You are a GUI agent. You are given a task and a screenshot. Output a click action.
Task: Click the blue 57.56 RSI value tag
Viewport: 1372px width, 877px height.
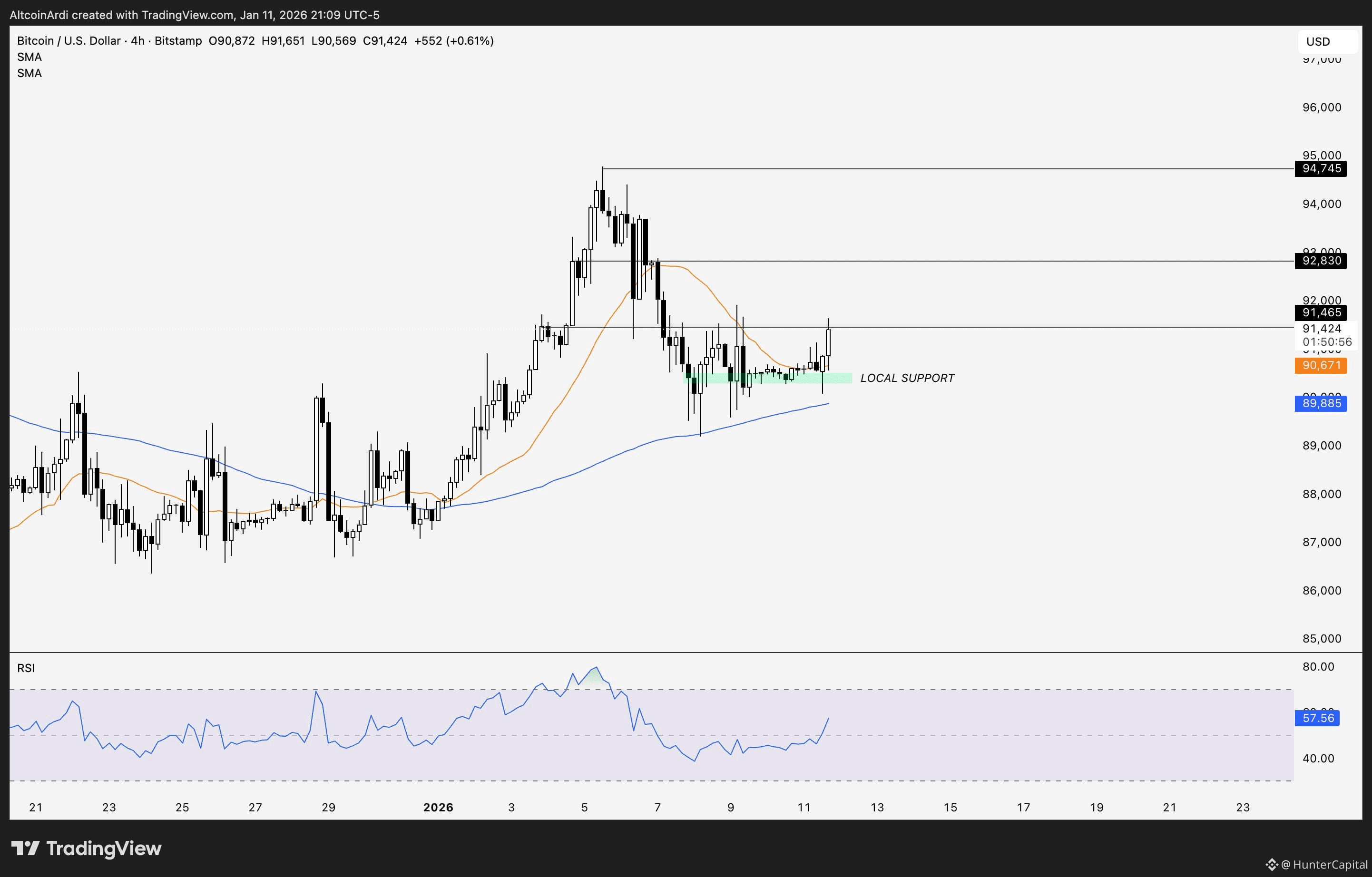pyautogui.click(x=1317, y=718)
